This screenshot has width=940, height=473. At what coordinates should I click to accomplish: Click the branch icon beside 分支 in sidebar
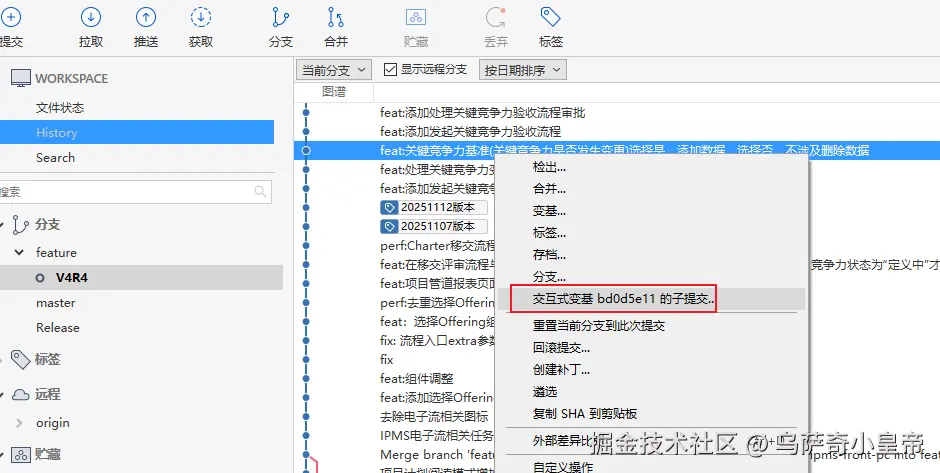click(x=21, y=225)
